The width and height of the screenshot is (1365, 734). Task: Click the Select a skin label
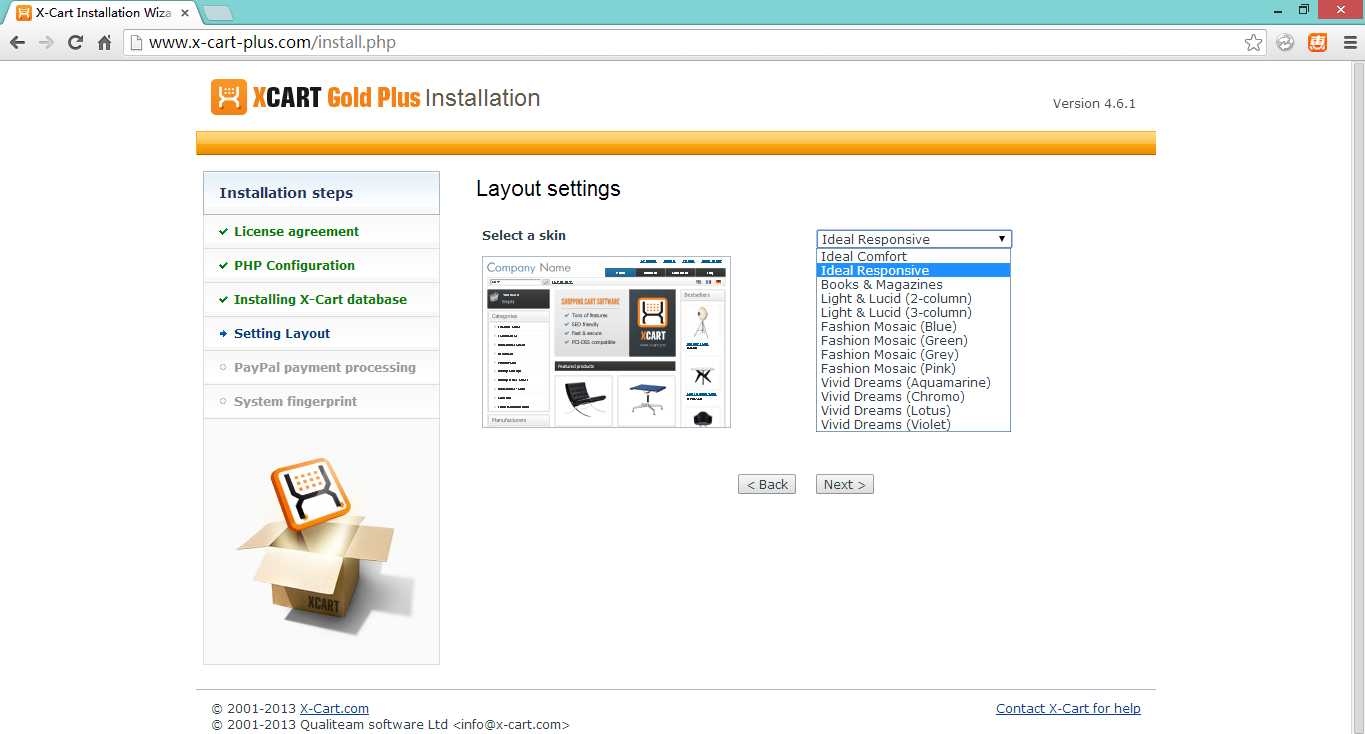click(x=524, y=235)
